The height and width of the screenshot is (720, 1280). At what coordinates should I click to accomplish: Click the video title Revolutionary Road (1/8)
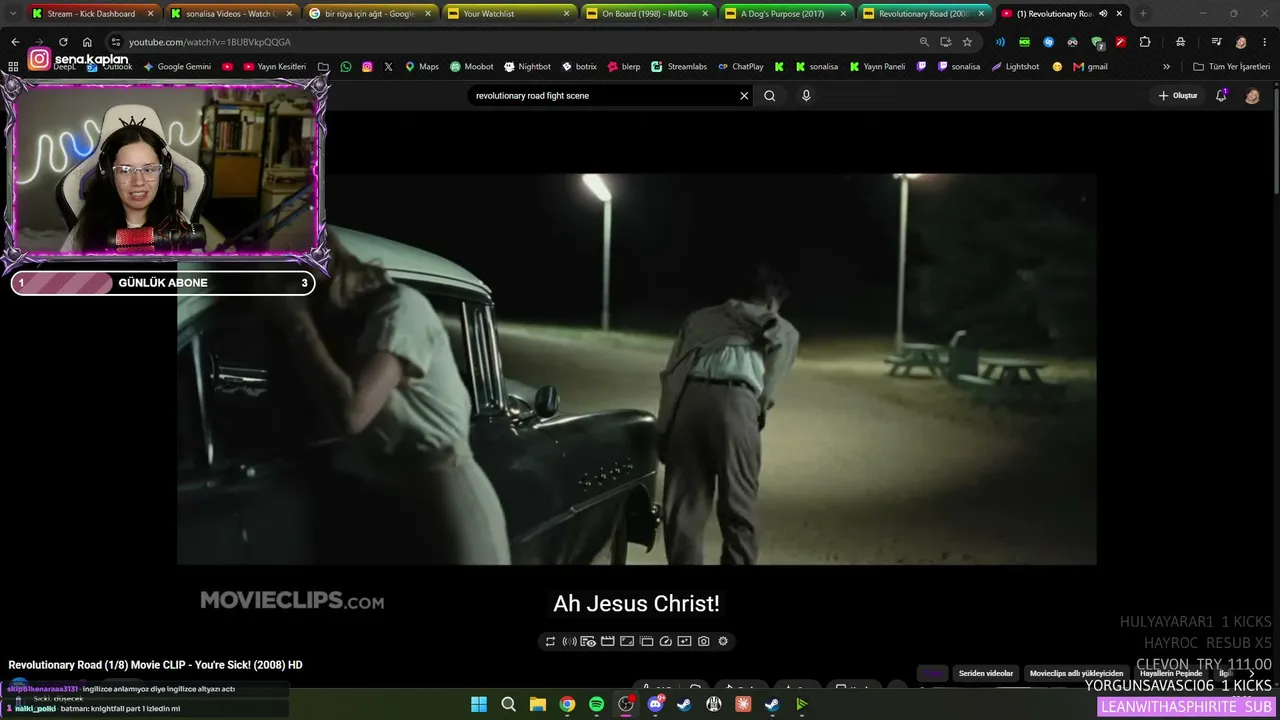pos(155,665)
